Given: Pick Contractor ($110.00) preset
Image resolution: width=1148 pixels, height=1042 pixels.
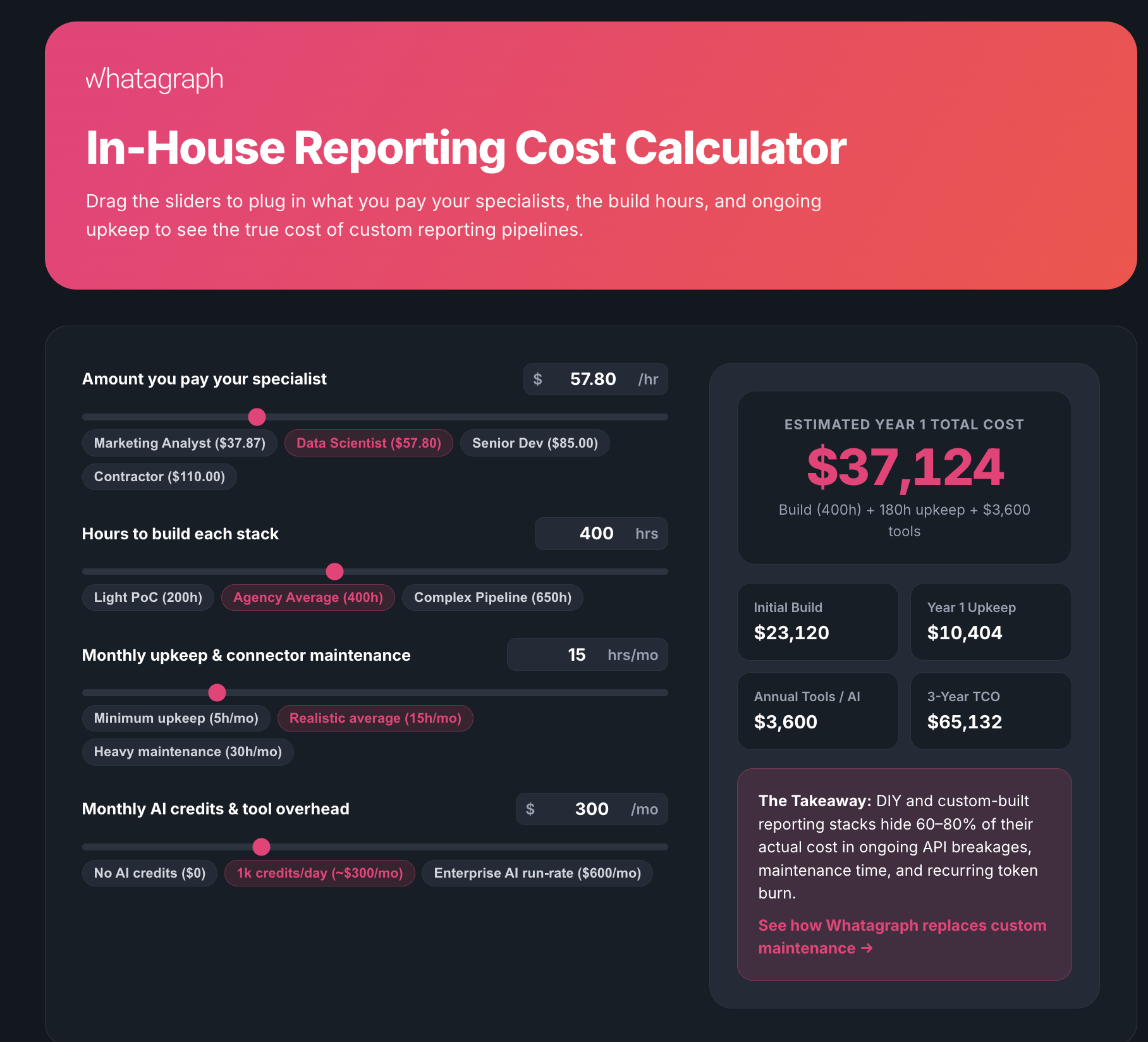Looking at the screenshot, I should 159,477.
